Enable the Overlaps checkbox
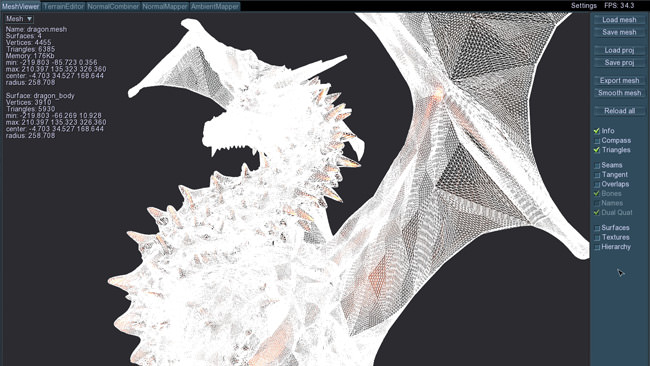This screenshot has width=650, height=366. point(597,184)
